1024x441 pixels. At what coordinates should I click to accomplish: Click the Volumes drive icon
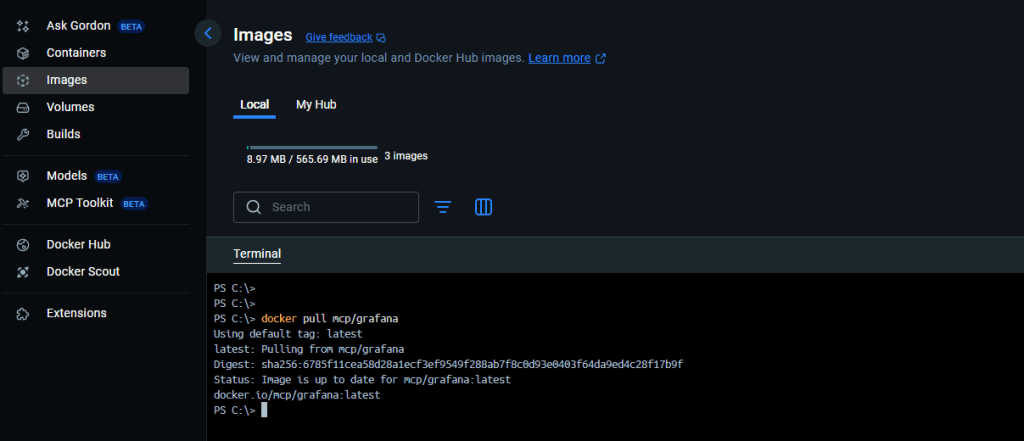click(24, 107)
